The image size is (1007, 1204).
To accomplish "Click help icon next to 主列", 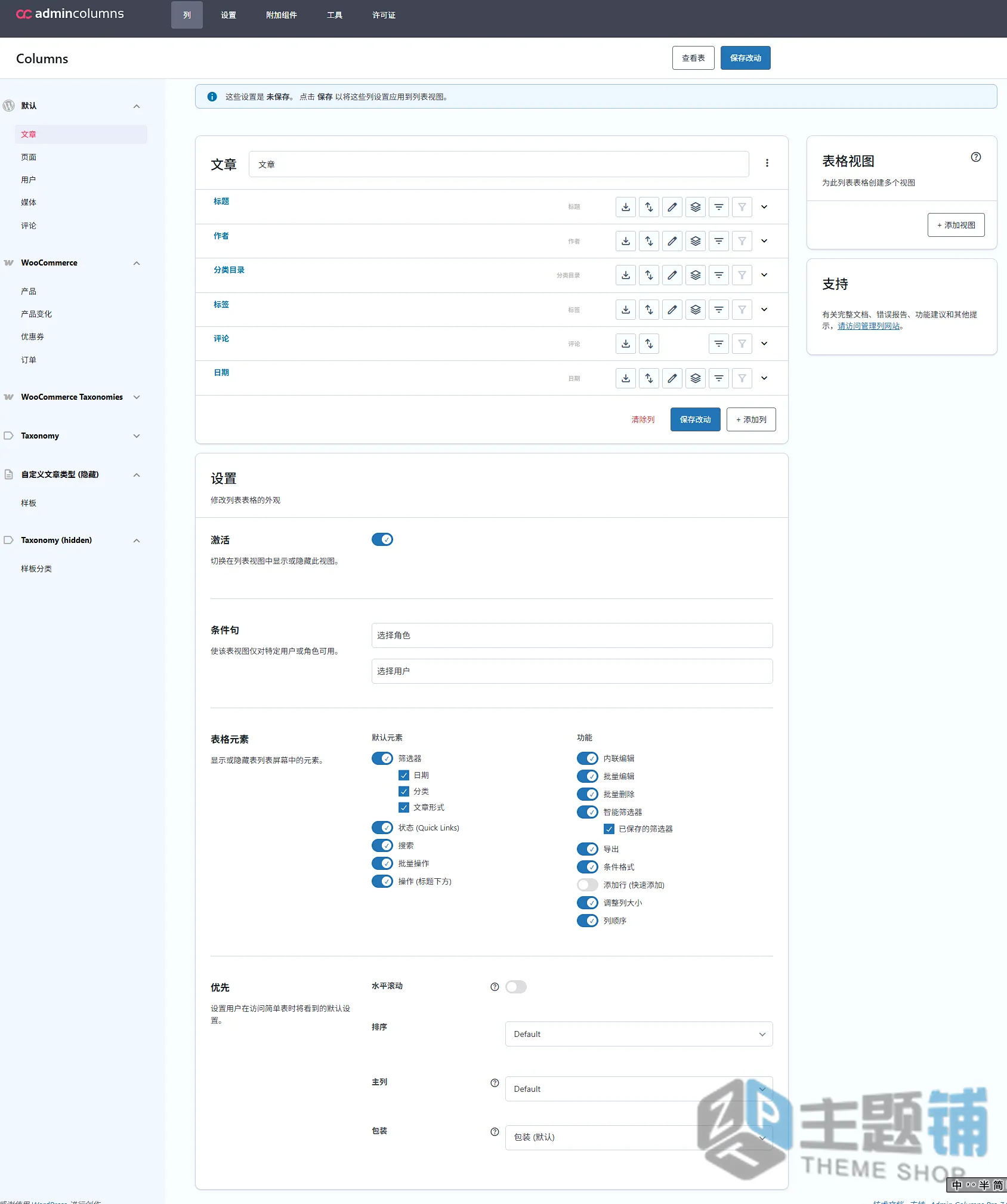I will pyautogui.click(x=495, y=1083).
